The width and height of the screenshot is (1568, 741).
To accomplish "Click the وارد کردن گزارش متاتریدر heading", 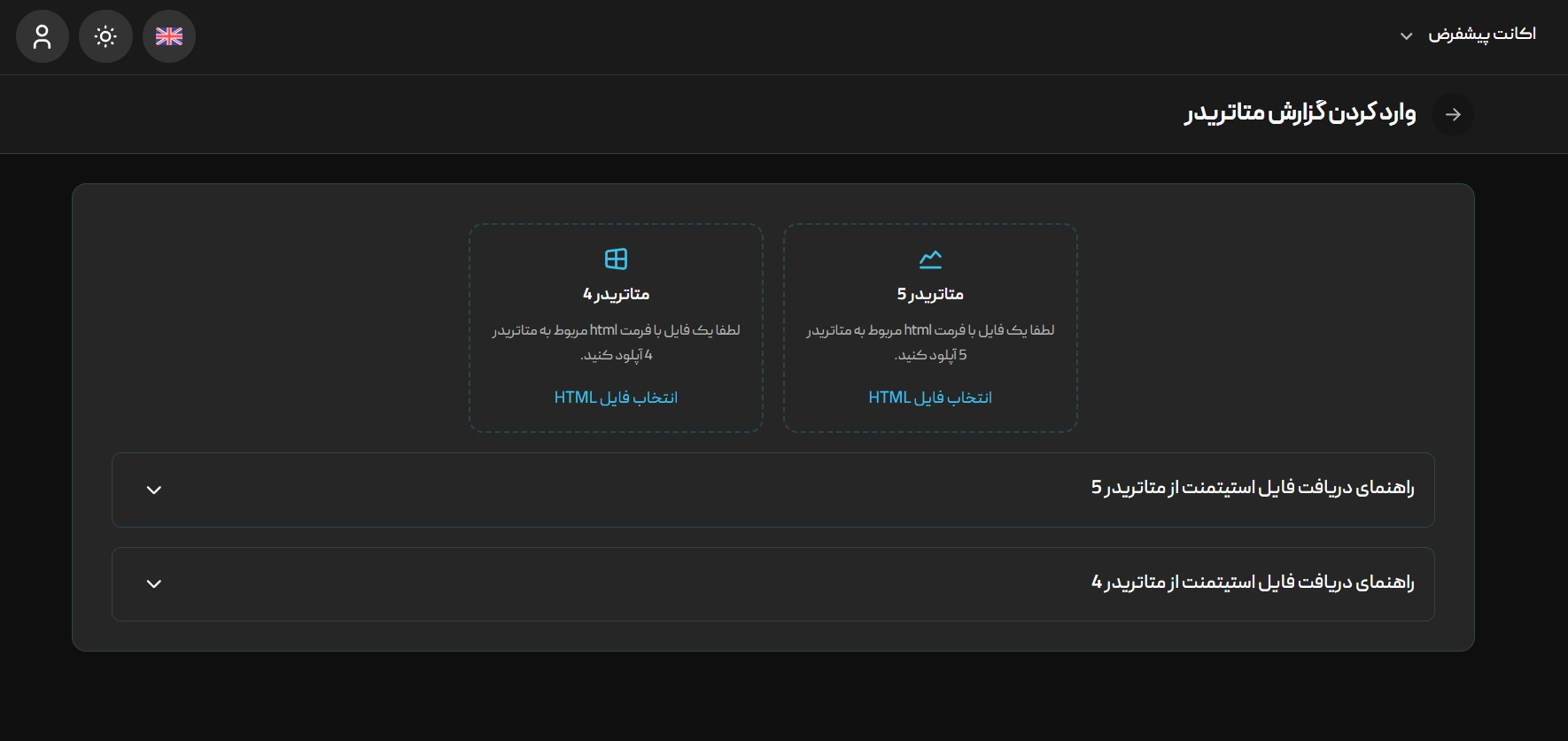I will click(x=1300, y=114).
